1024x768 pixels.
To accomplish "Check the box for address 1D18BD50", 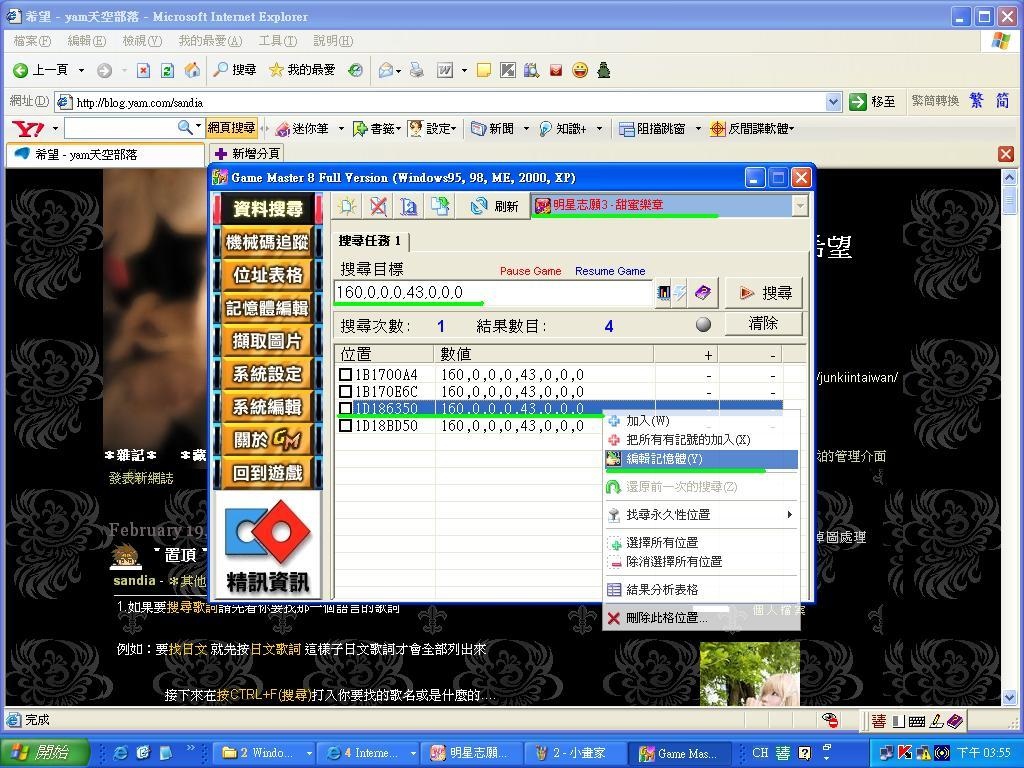I will 345,426.
